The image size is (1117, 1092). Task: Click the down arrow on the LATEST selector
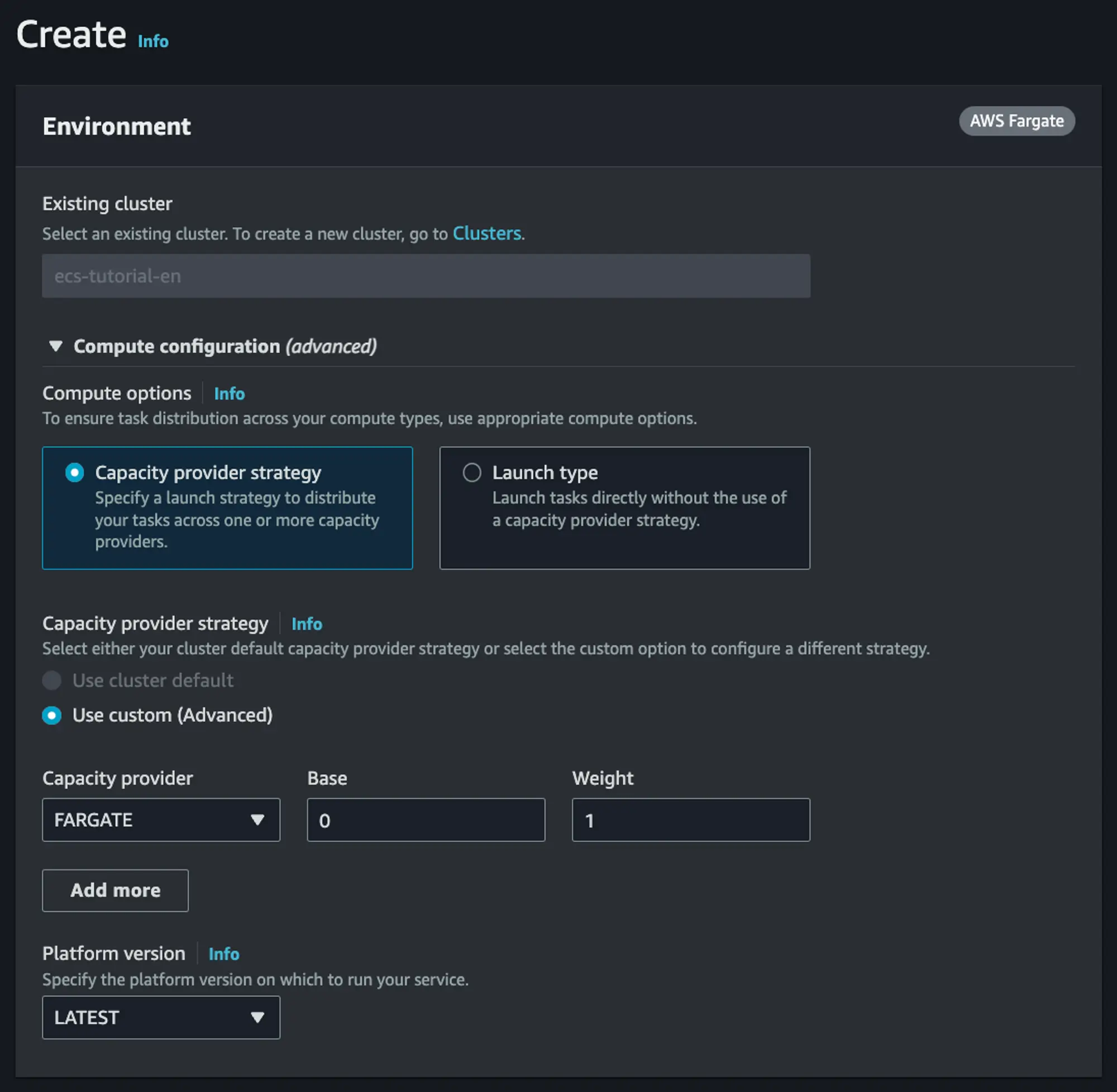tap(259, 1018)
